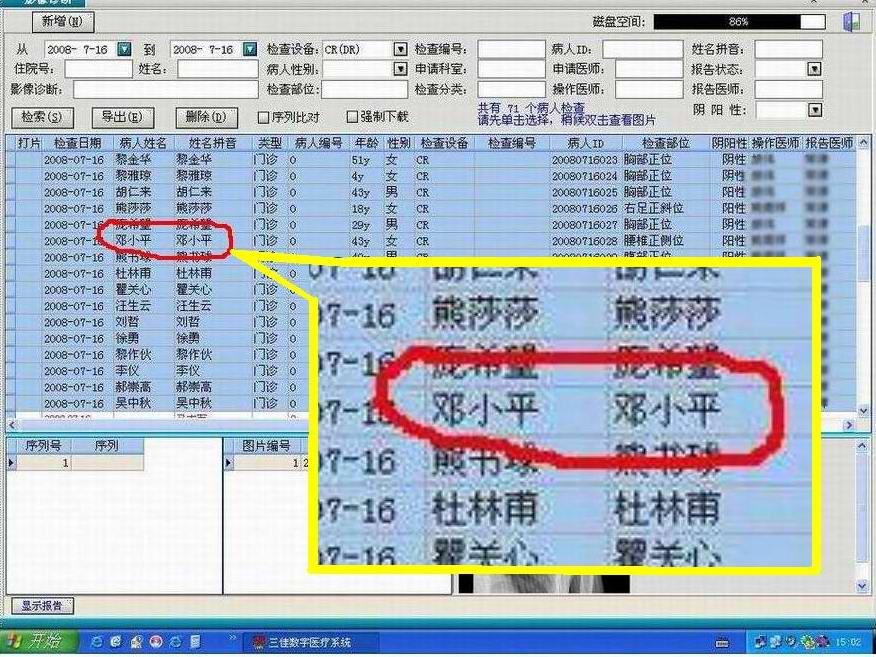Click the 姓名拼音 column header

(212, 143)
